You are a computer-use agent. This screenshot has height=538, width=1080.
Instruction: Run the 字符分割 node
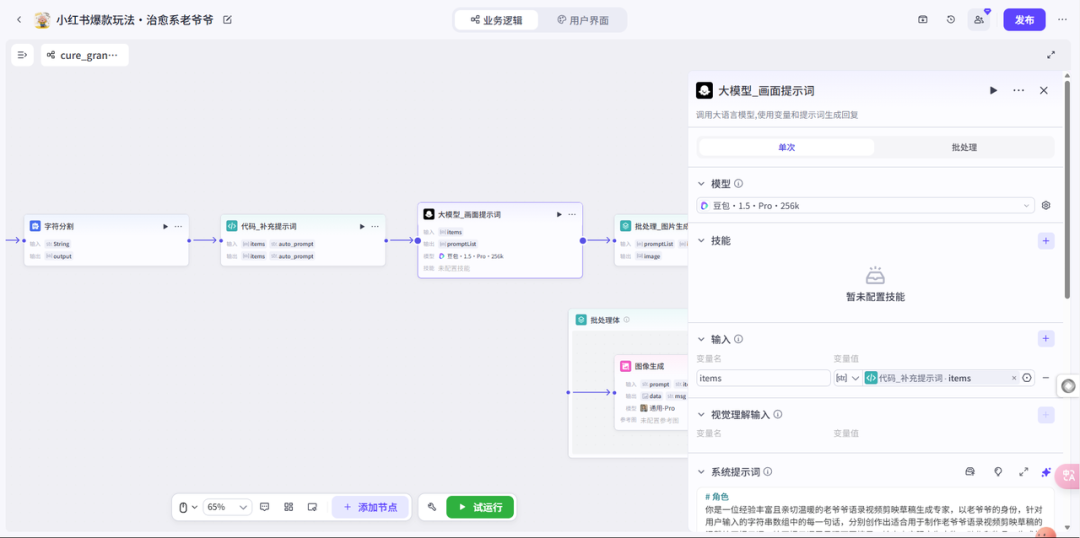tap(165, 226)
